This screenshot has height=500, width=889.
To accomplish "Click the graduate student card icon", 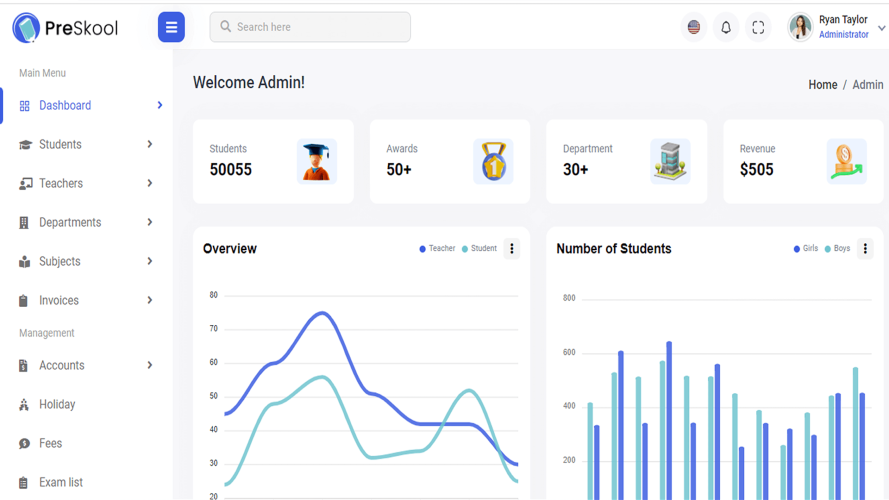I will click(x=316, y=162).
